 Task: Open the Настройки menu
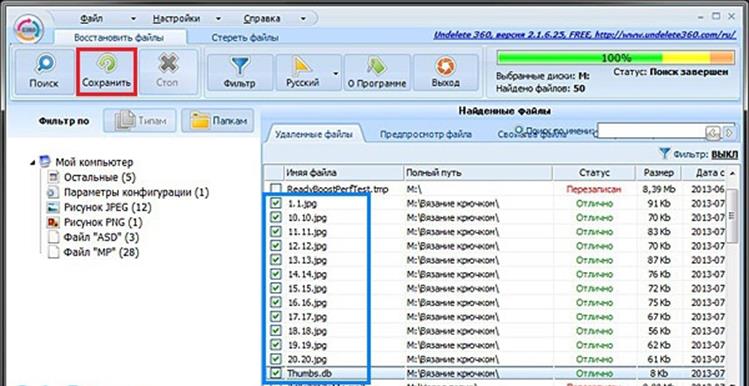coord(176,19)
